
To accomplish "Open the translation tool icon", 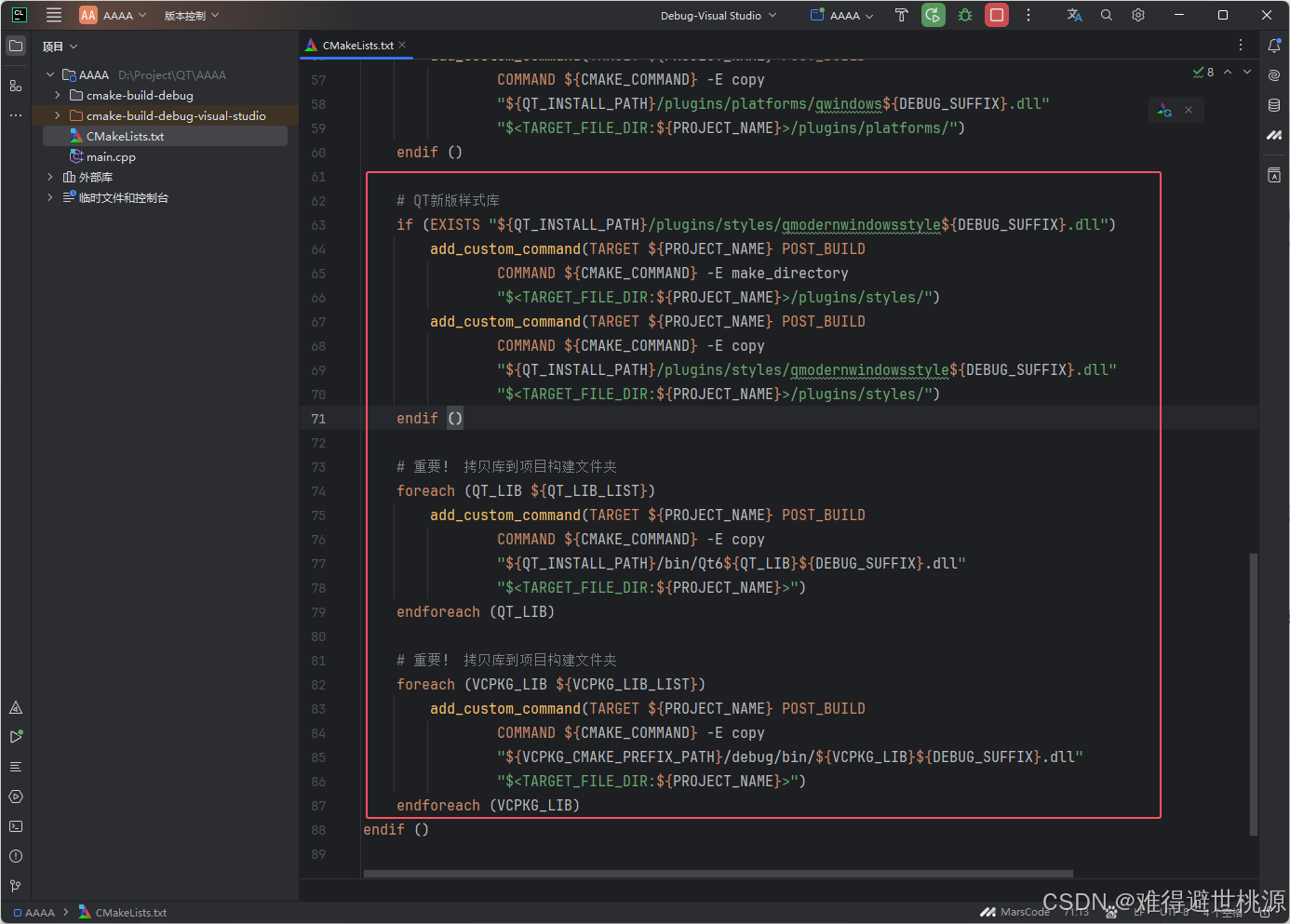I will pyautogui.click(x=1075, y=15).
